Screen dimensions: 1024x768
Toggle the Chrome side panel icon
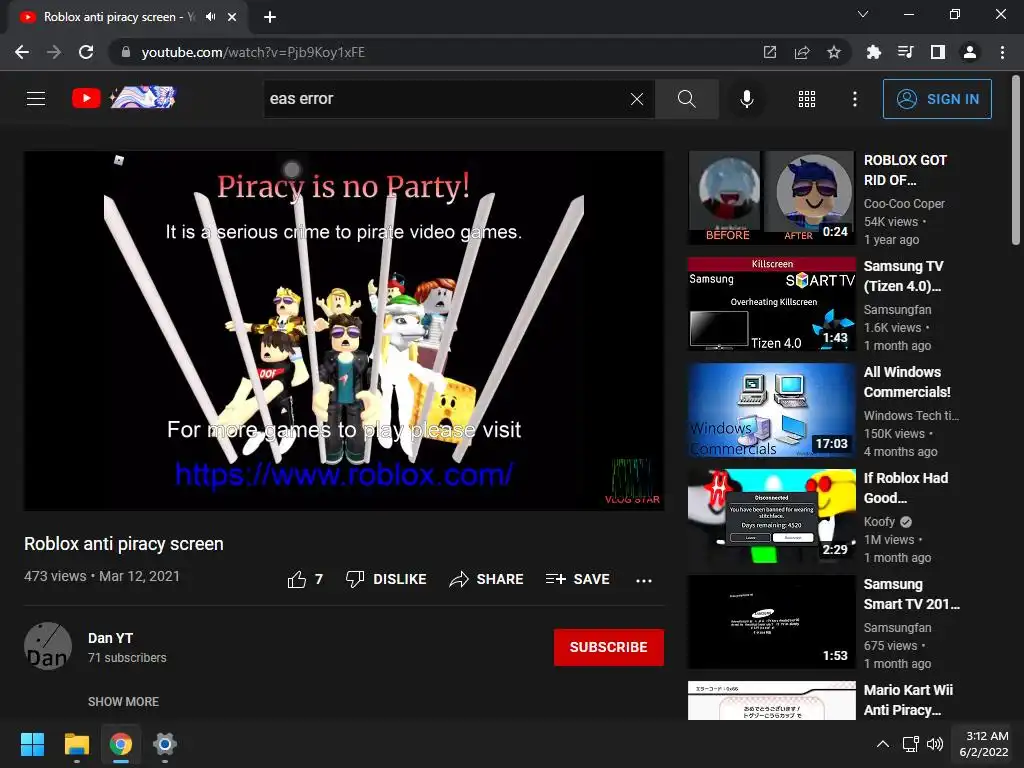[x=938, y=52]
